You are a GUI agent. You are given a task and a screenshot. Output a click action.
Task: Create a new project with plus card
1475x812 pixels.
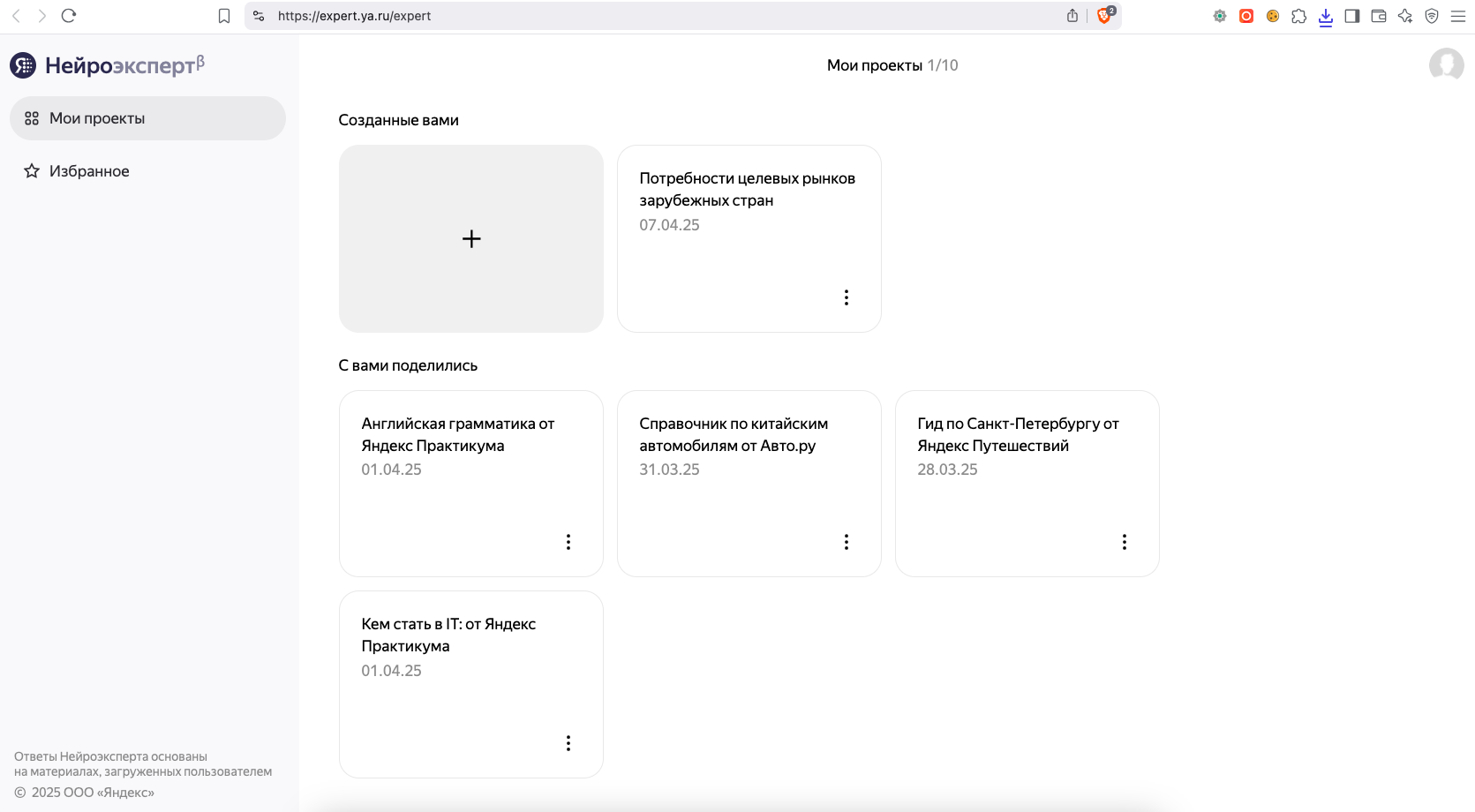471,238
